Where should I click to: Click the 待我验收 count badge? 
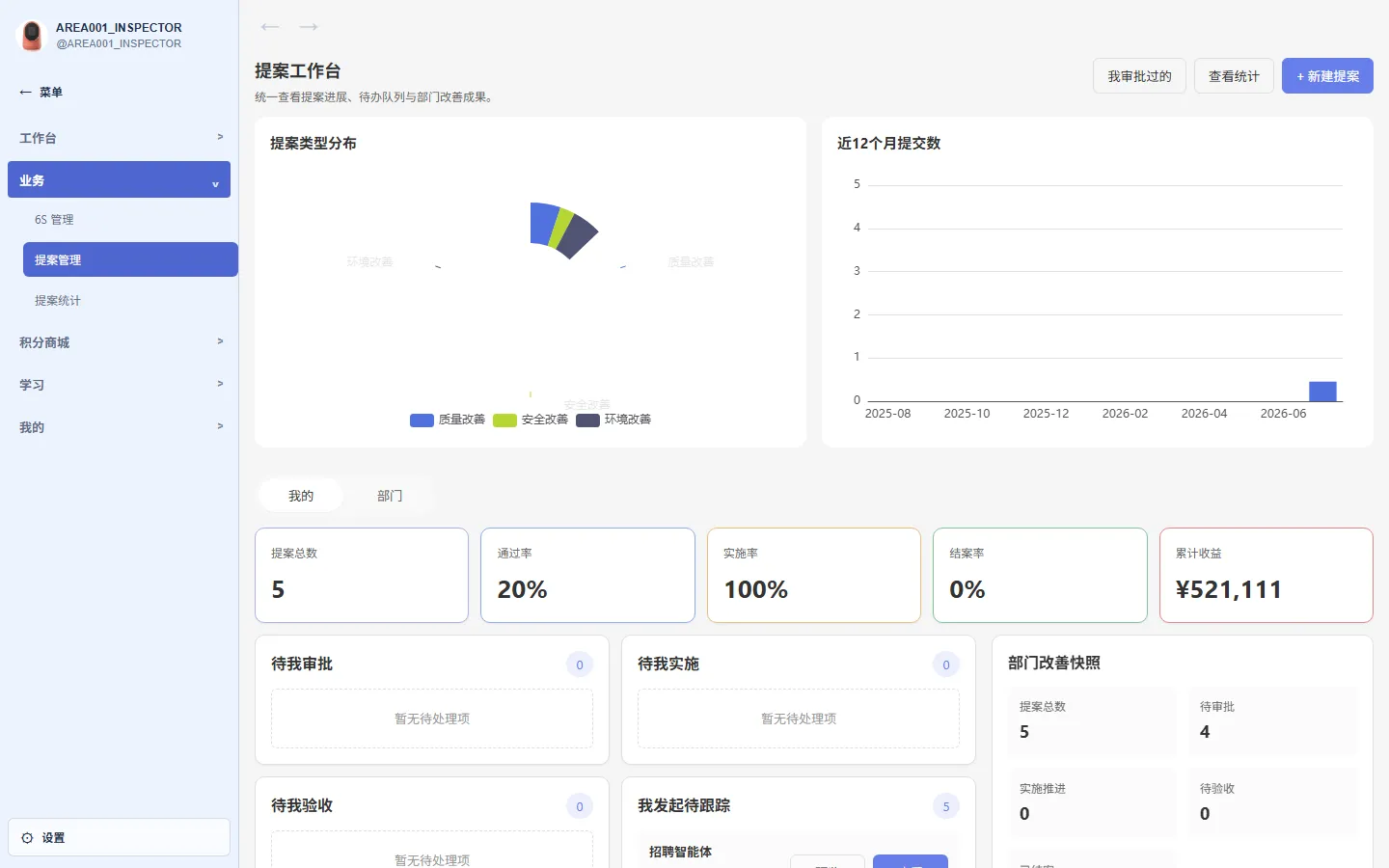click(x=580, y=806)
